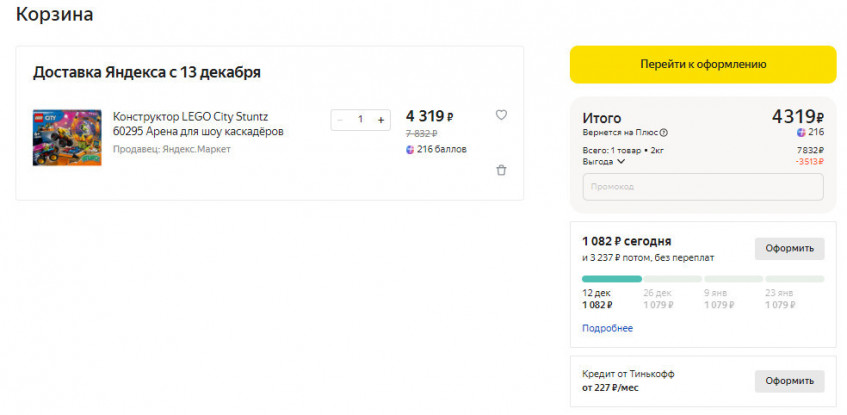Screen dimensions: 847x415
Task: Expand the Выгода details chevron
Action: point(621,161)
